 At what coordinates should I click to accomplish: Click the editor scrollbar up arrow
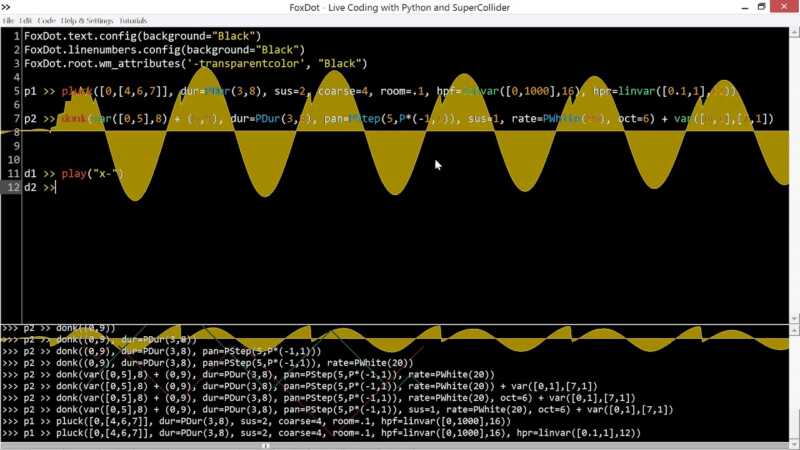[x=794, y=32]
